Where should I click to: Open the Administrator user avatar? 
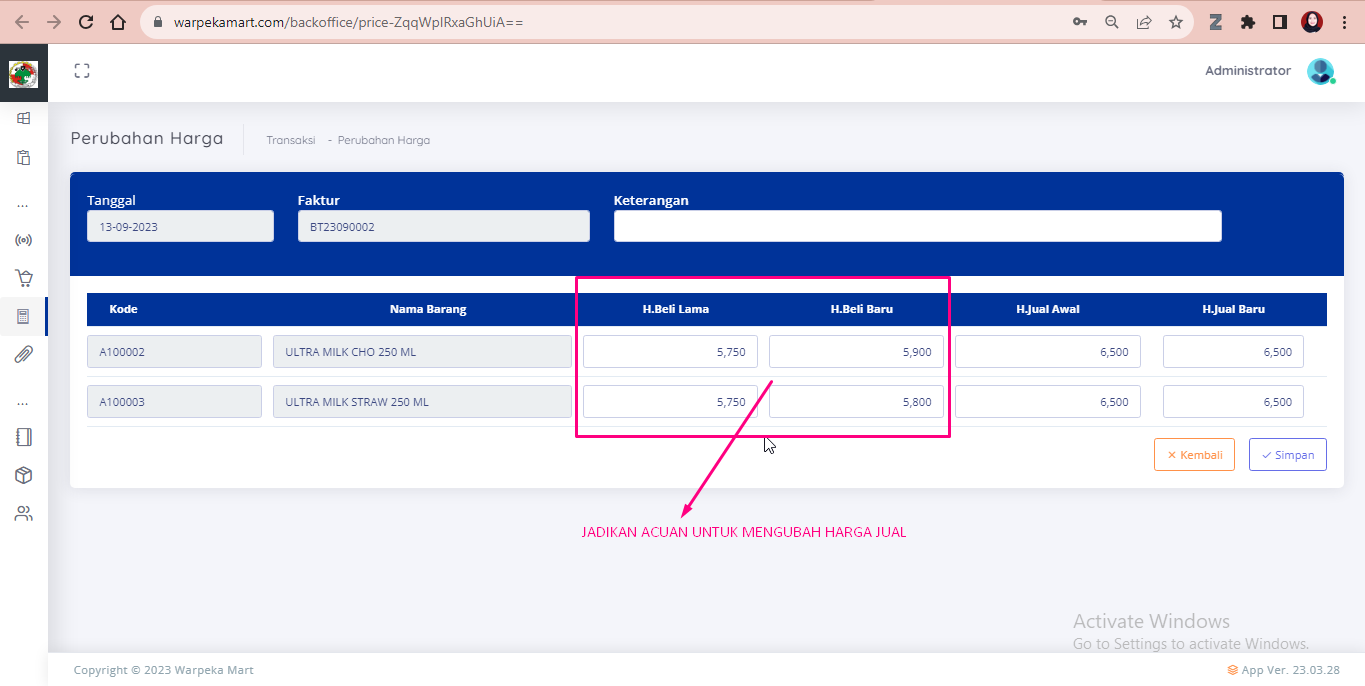click(1321, 71)
